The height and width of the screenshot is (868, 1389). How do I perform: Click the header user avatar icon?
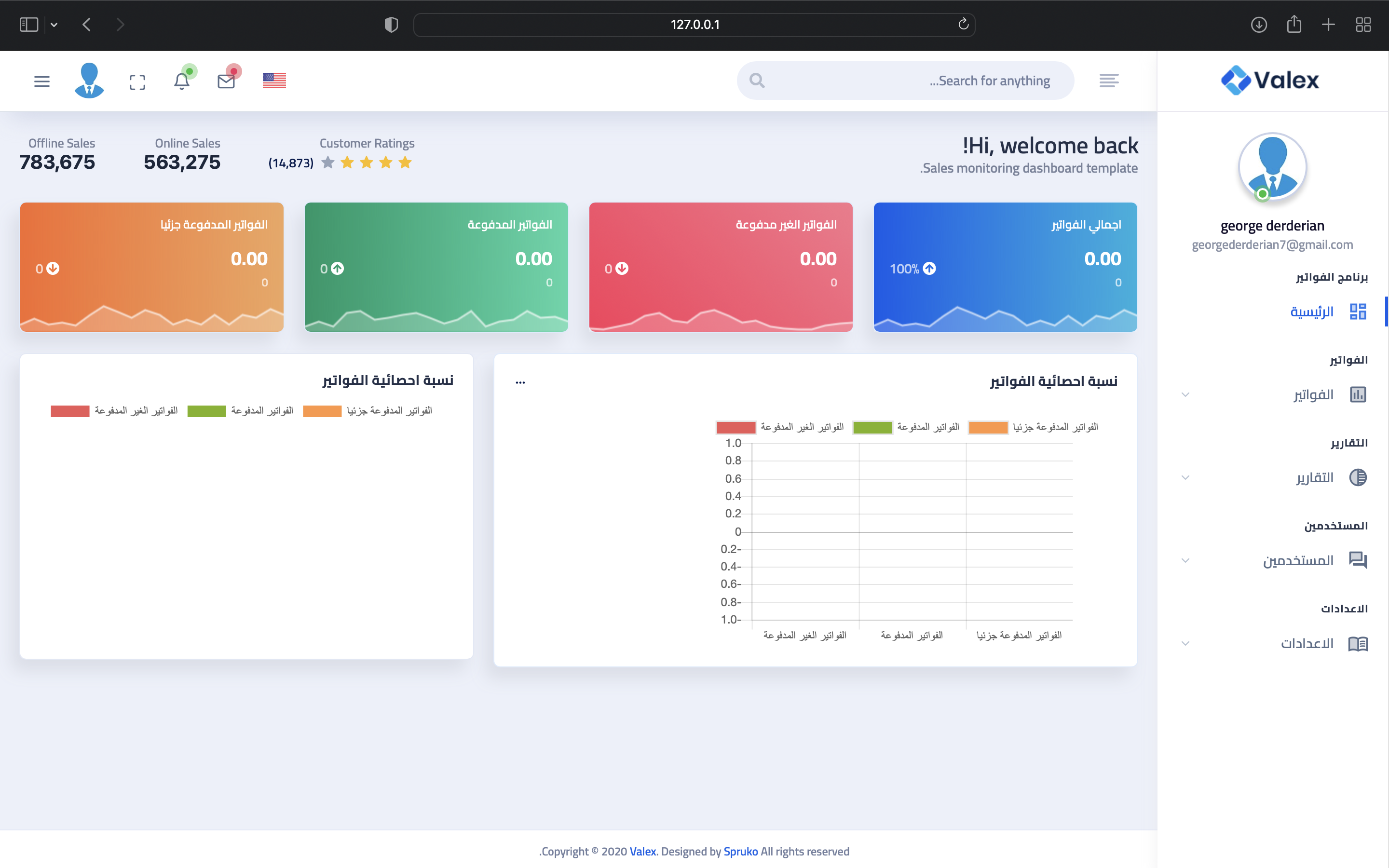89,81
